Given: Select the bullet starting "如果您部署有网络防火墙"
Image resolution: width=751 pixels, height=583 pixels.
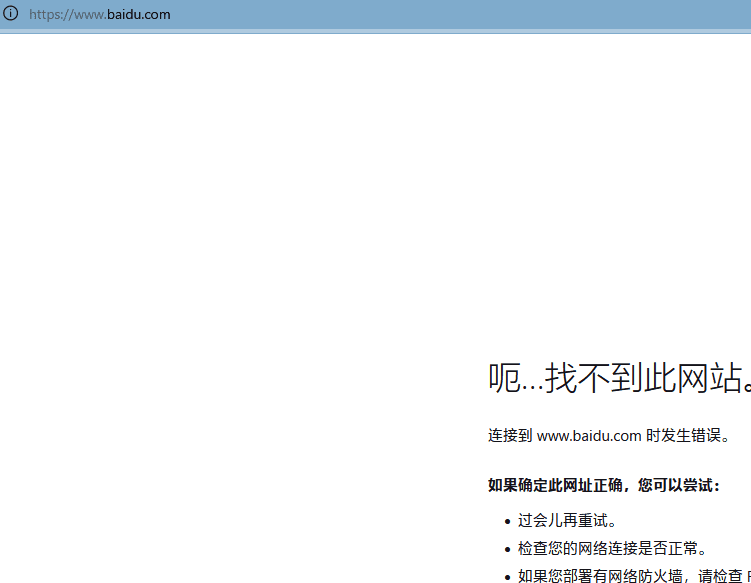Looking at the screenshot, I should 634,575.
